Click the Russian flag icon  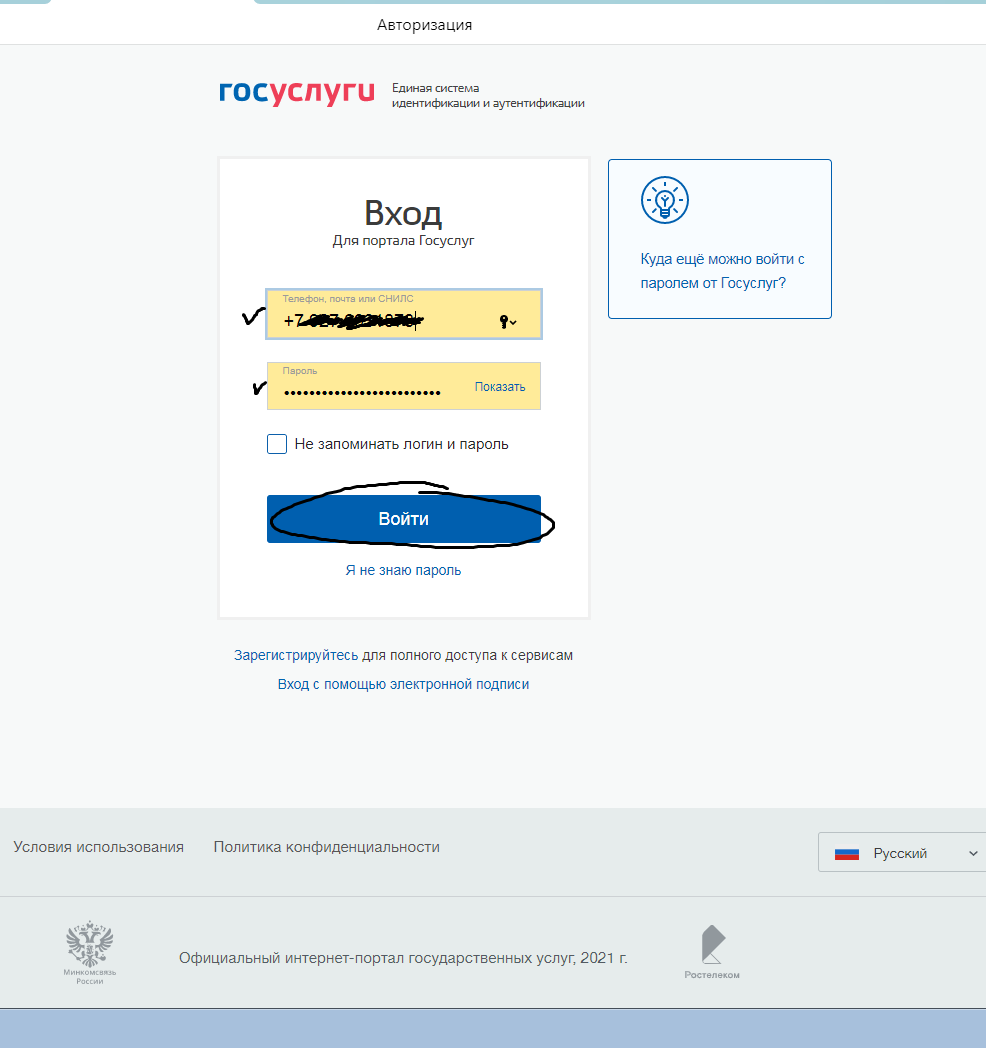pos(847,854)
